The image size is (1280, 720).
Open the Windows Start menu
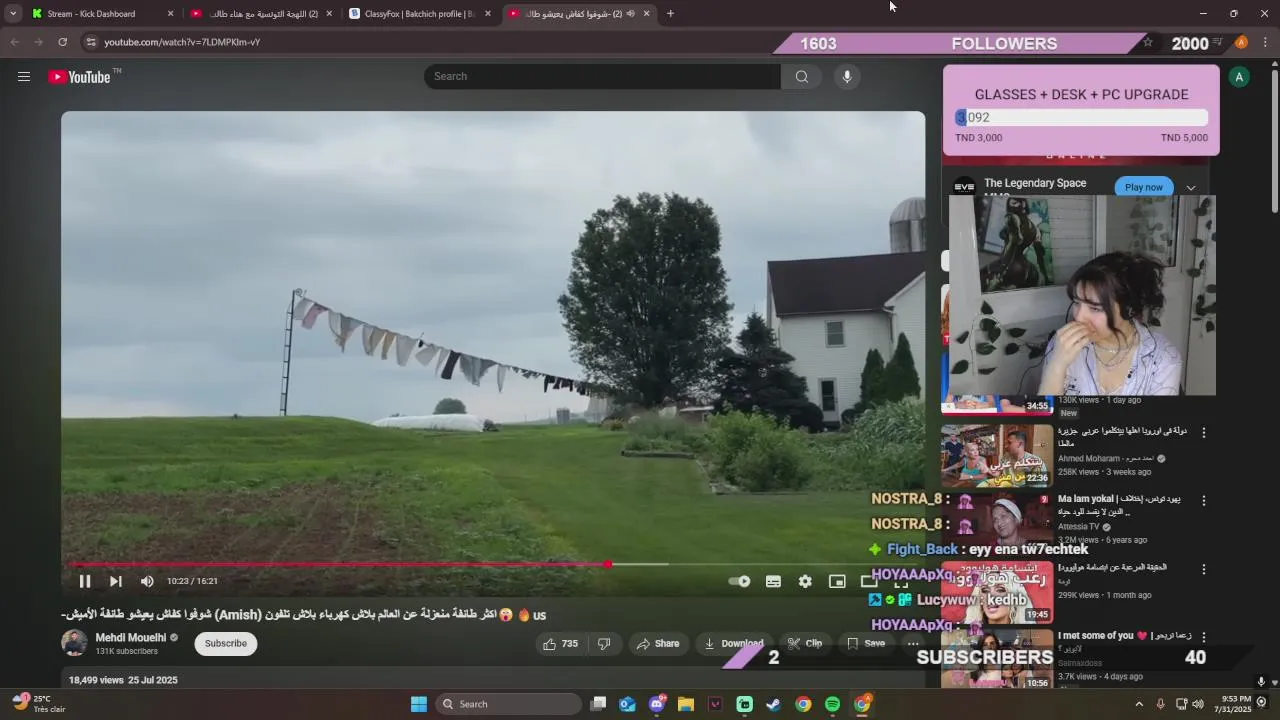419,704
